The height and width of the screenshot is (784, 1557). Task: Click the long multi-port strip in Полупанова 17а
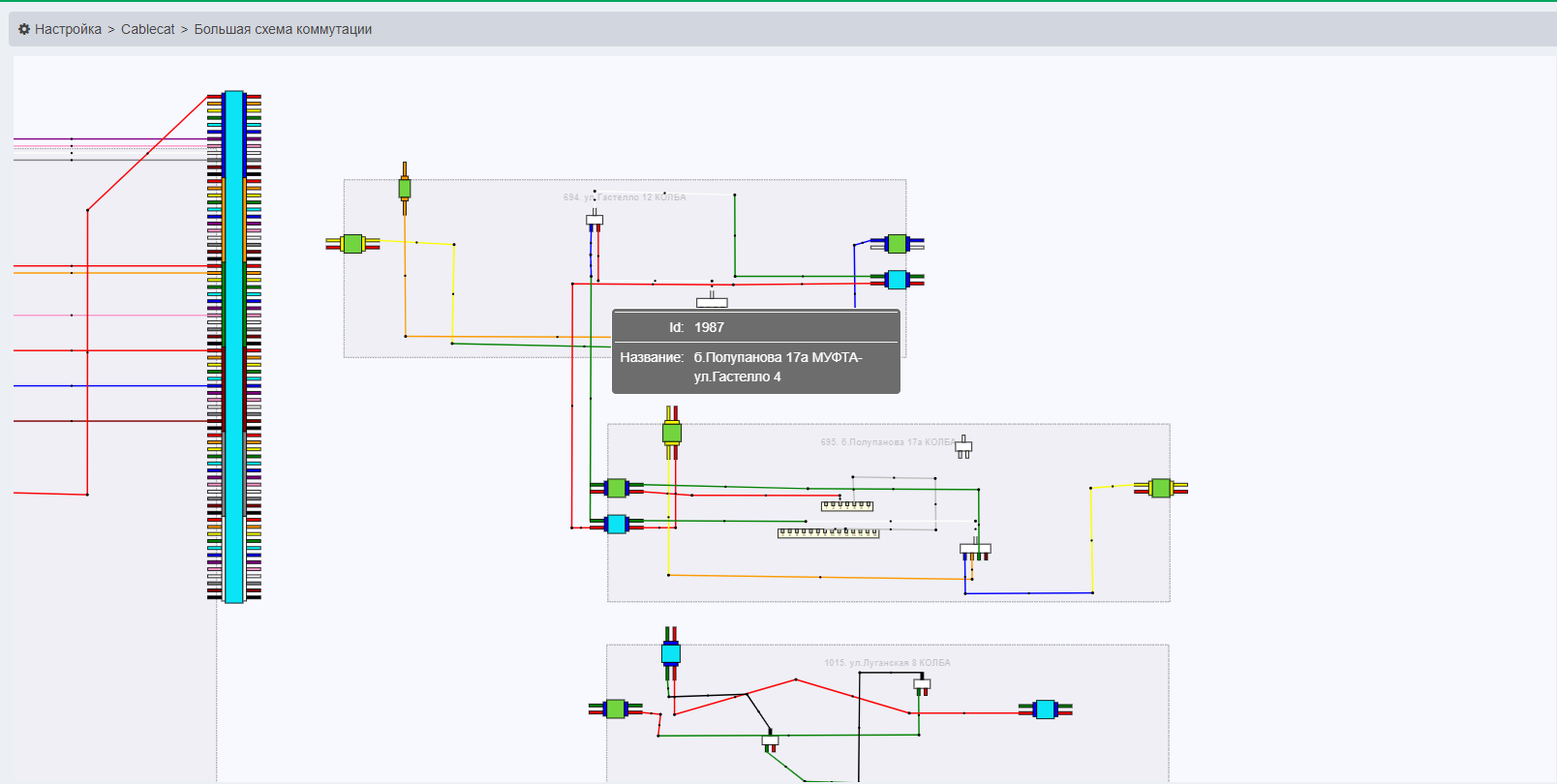(x=828, y=532)
